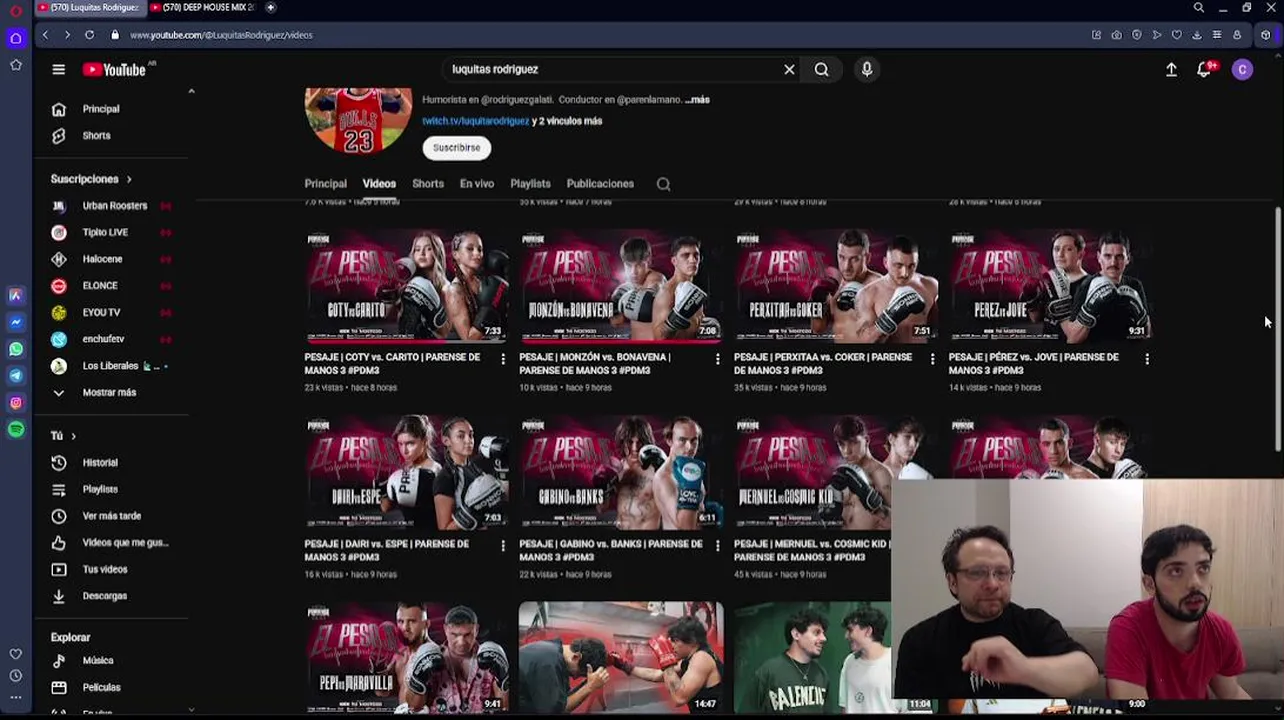Open Spotify in the Opera sidebar
Image resolution: width=1284 pixels, height=720 pixels.
click(x=16, y=429)
